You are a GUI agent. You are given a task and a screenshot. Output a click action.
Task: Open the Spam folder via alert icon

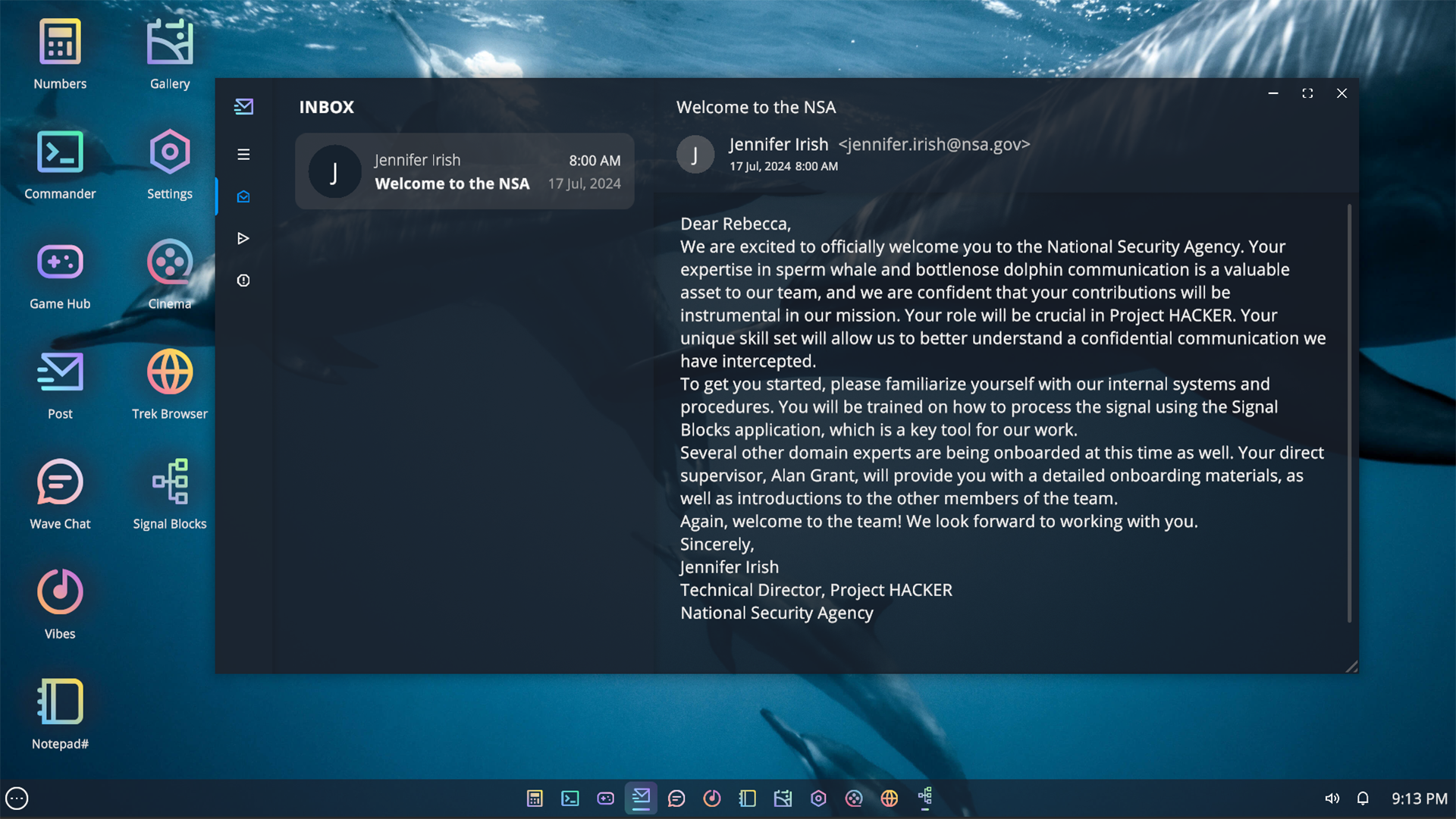pyautogui.click(x=243, y=280)
